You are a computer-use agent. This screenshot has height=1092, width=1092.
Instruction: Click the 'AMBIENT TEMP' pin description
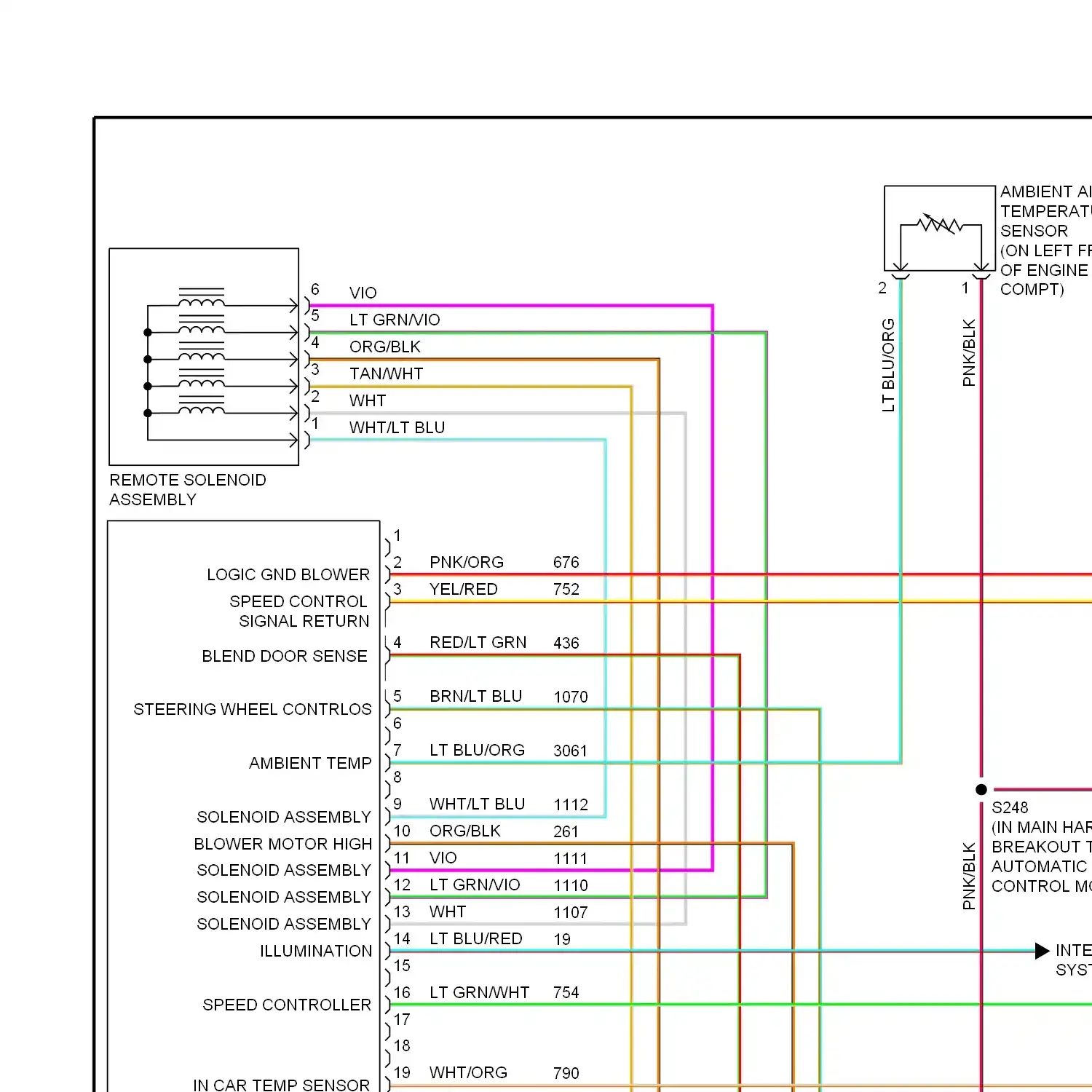pos(310,763)
